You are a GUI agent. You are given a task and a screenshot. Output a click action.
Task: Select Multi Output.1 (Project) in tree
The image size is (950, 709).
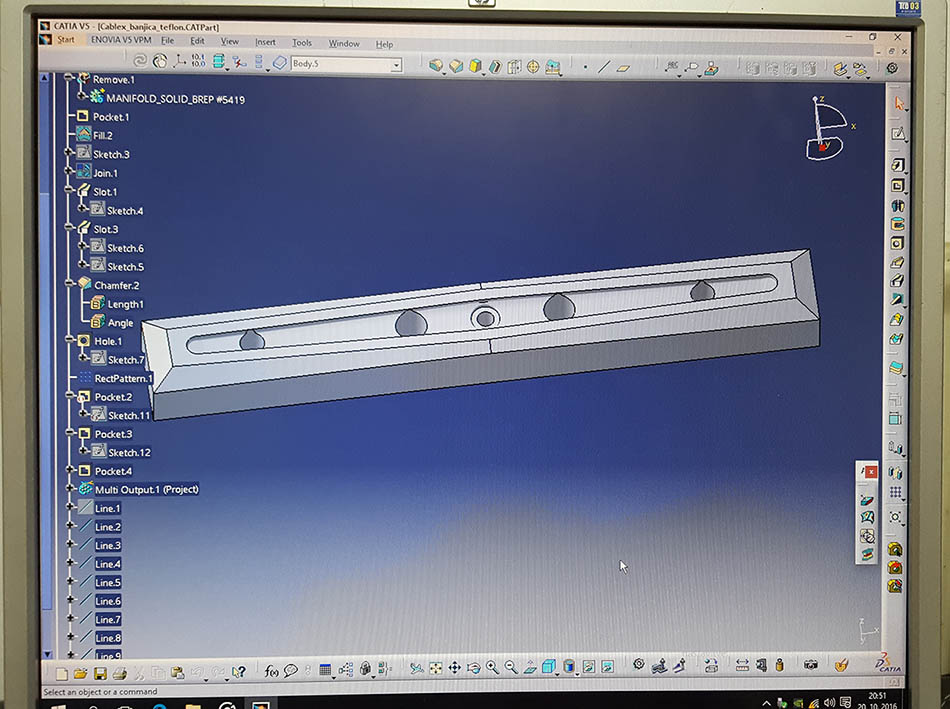tap(146, 489)
